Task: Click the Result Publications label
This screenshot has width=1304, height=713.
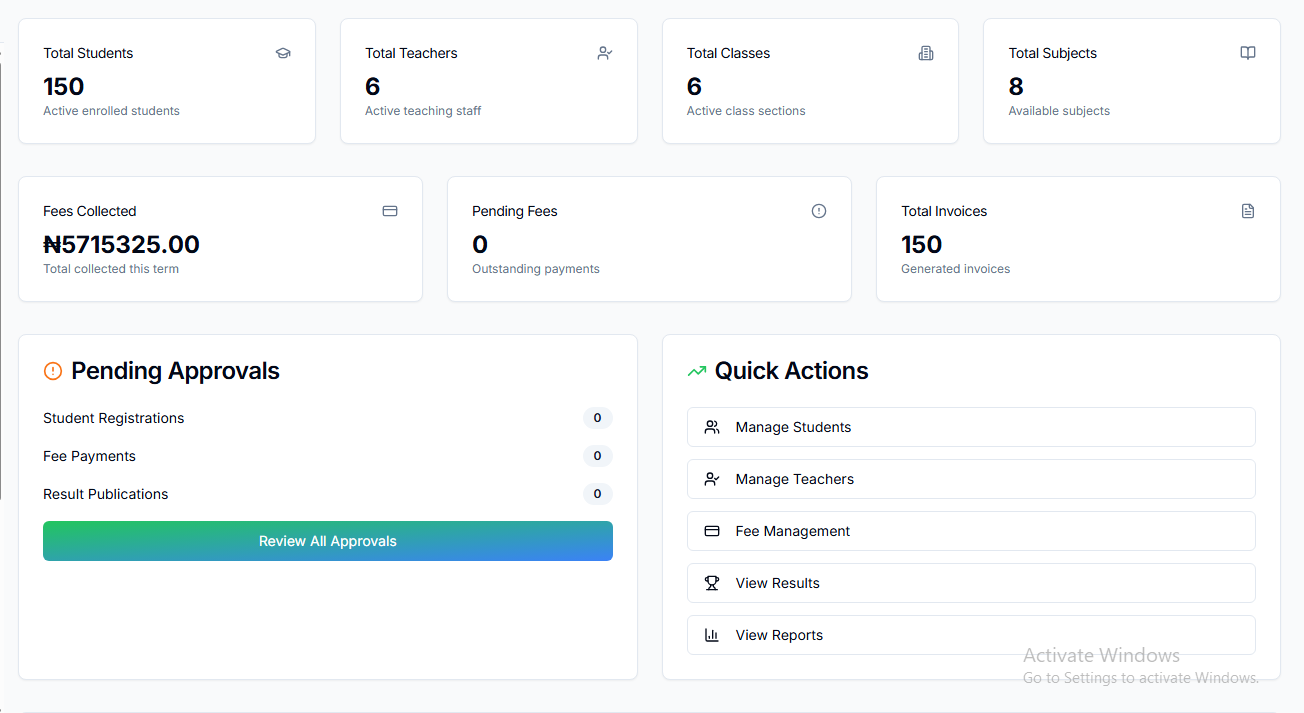Action: (x=106, y=494)
